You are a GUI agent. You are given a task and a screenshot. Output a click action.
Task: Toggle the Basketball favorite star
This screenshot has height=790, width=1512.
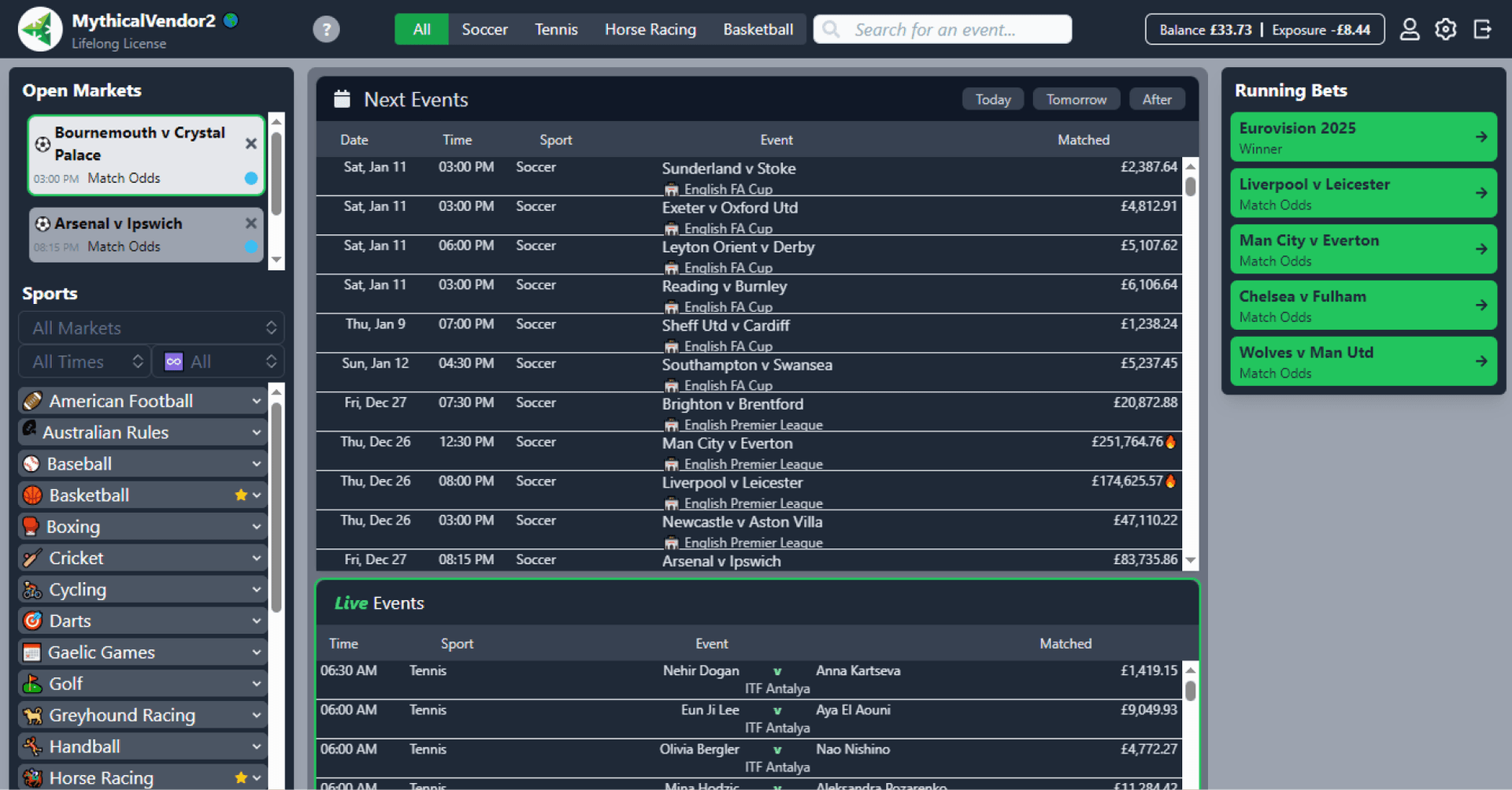pyautogui.click(x=241, y=495)
